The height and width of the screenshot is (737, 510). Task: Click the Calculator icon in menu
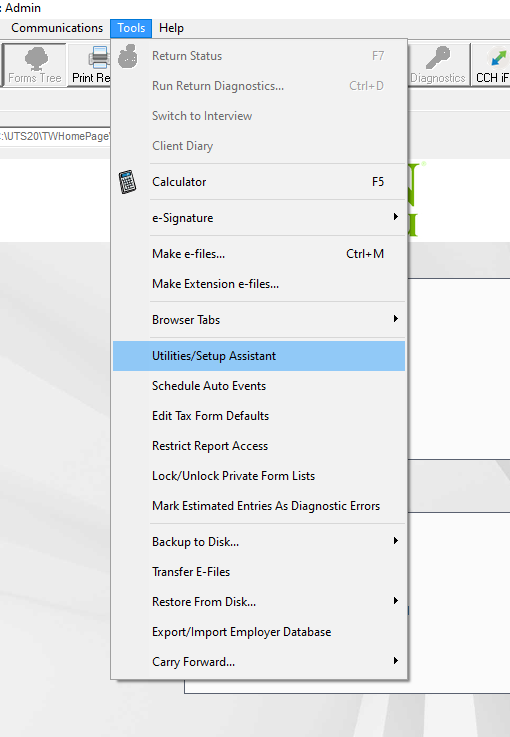pos(127,182)
